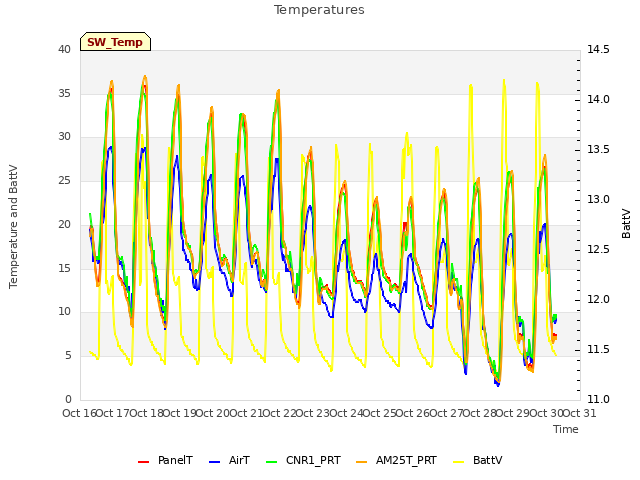This screenshot has height=480, width=640.
Task: Click the 40 left axis tick label
Action: (64, 50)
